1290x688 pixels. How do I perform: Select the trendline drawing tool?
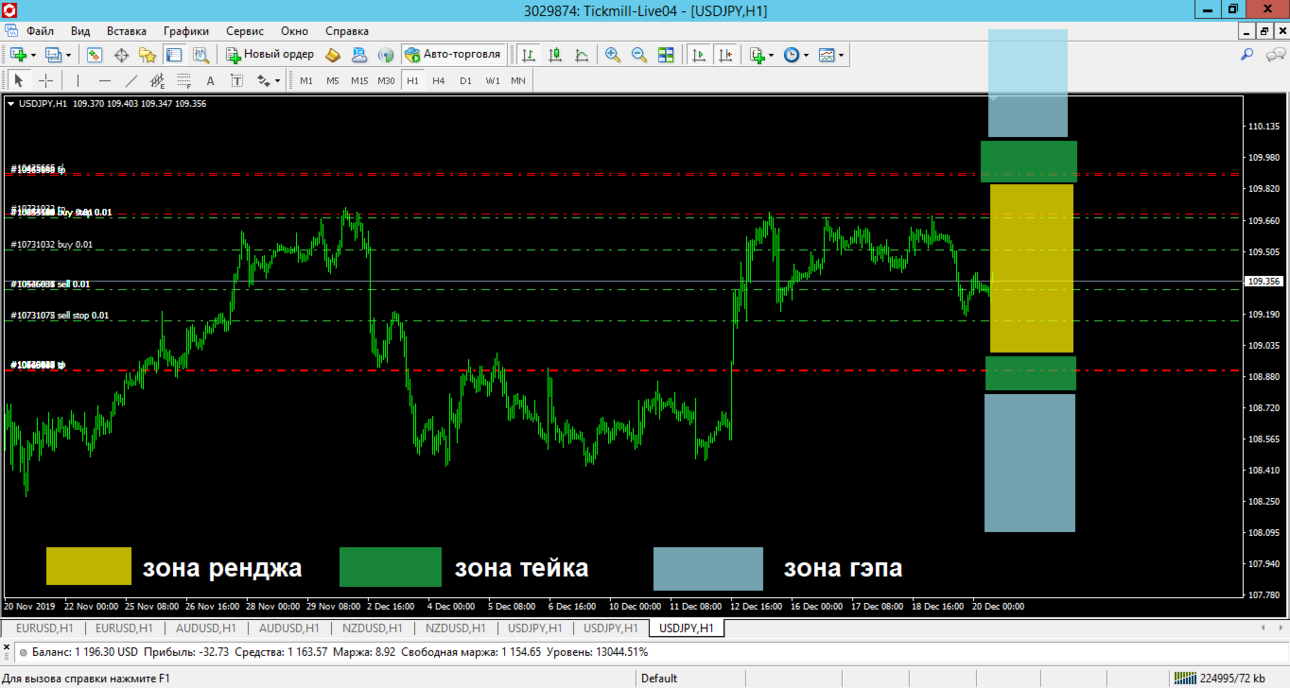[x=130, y=81]
